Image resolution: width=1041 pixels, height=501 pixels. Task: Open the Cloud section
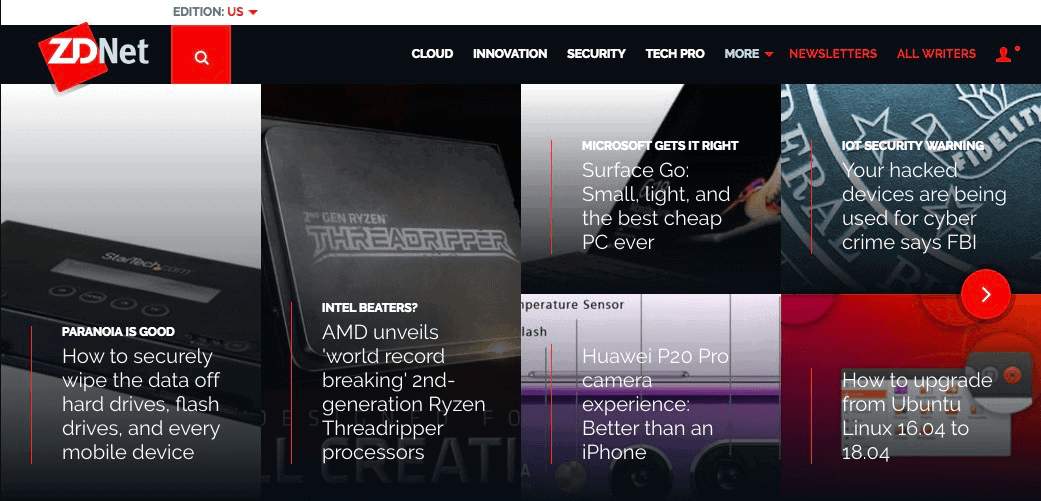tap(432, 54)
